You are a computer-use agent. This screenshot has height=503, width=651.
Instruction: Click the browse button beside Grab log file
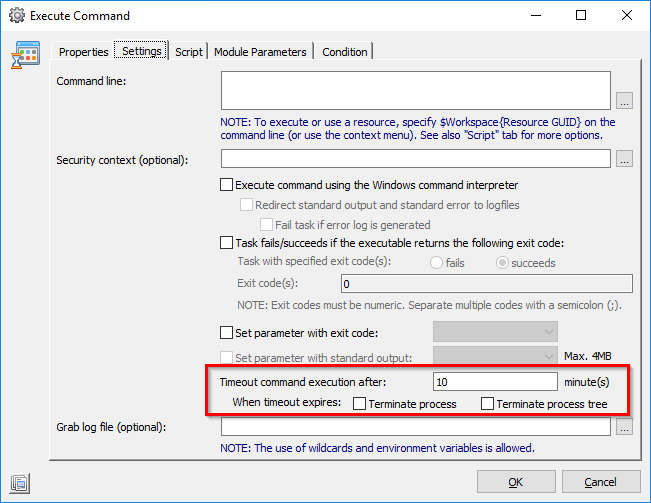point(624,428)
